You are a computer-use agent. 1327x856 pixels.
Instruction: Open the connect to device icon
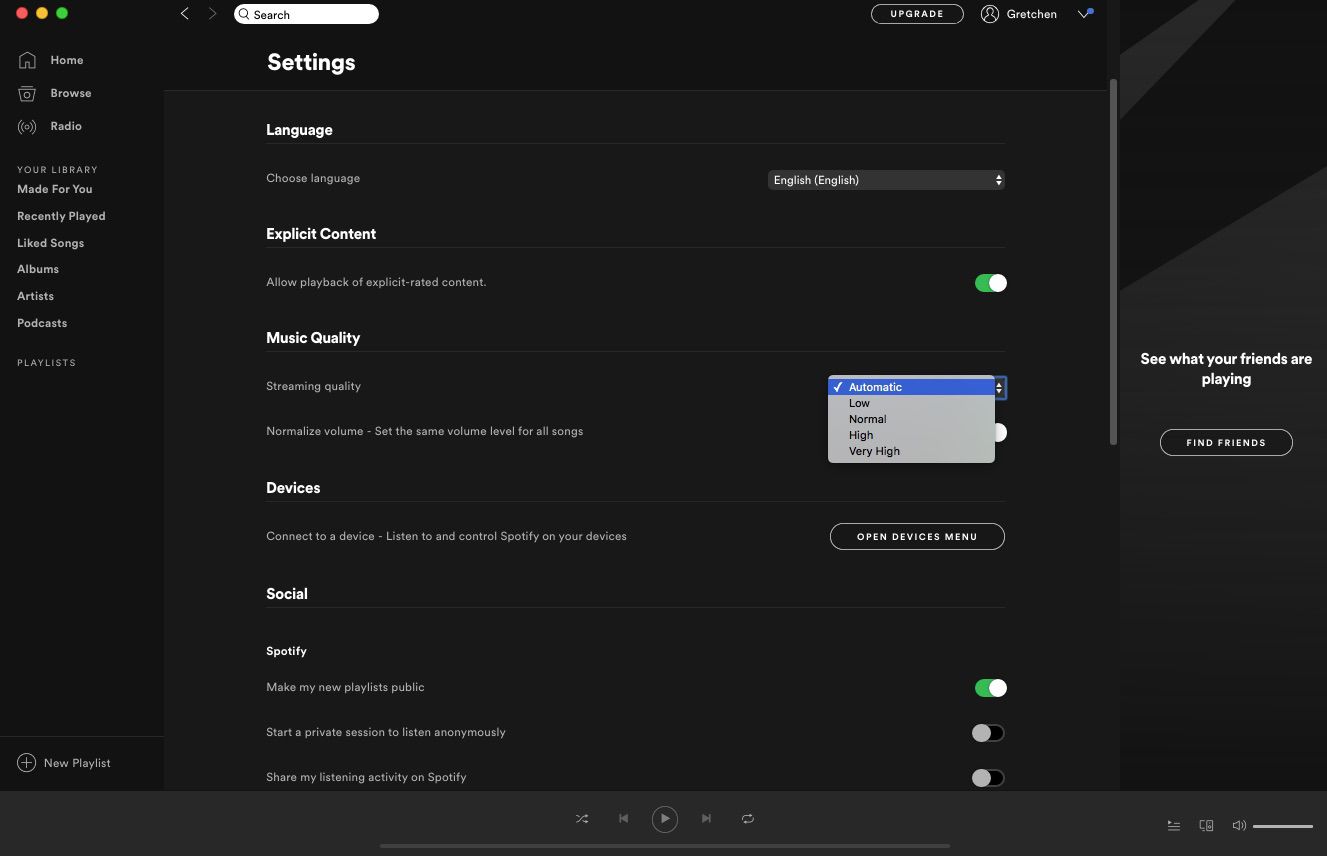pos(1206,826)
